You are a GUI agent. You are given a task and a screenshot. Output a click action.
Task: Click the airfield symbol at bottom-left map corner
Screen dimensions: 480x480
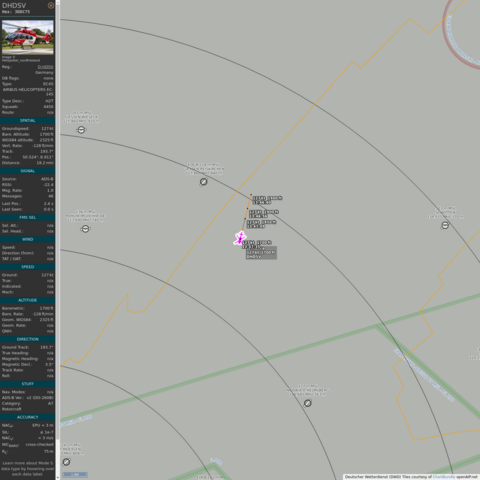coord(66,462)
